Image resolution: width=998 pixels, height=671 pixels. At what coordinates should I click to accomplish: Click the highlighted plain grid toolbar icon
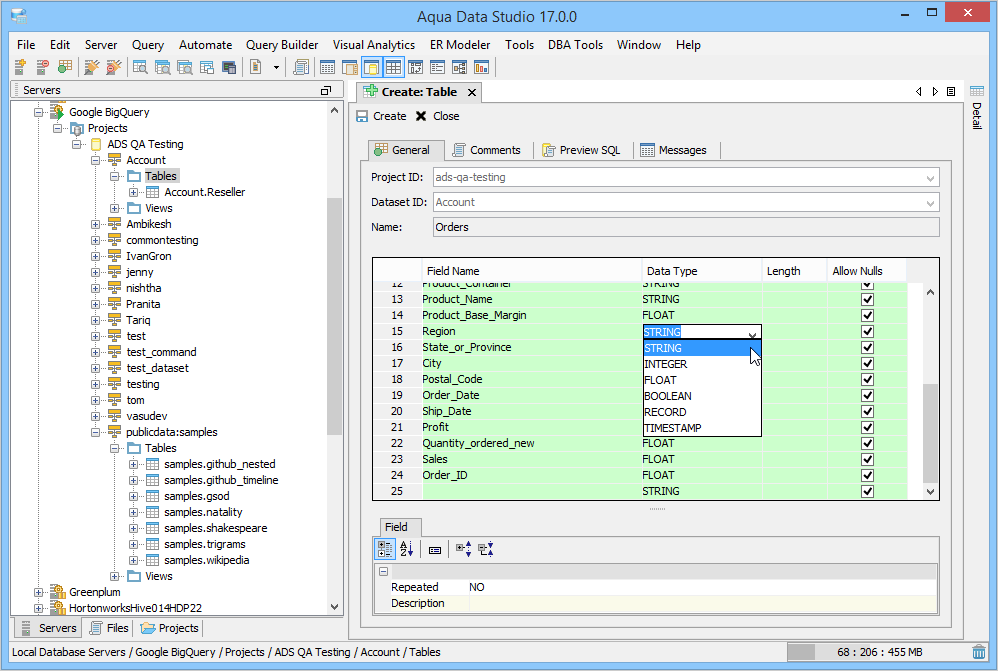point(393,67)
